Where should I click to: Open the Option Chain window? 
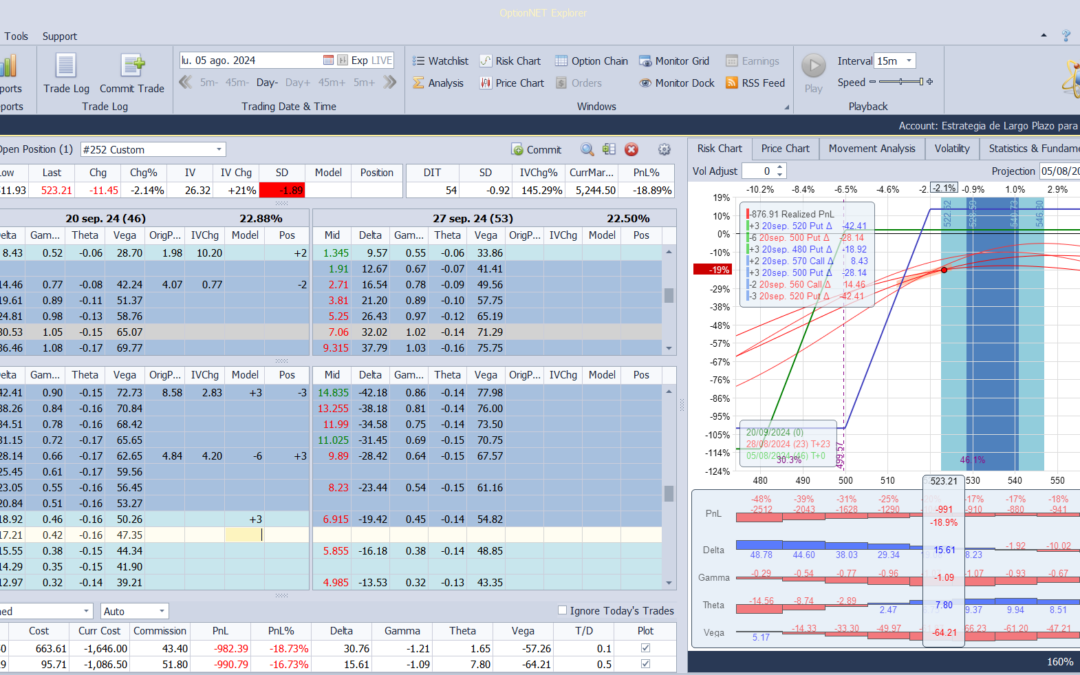[x=592, y=61]
